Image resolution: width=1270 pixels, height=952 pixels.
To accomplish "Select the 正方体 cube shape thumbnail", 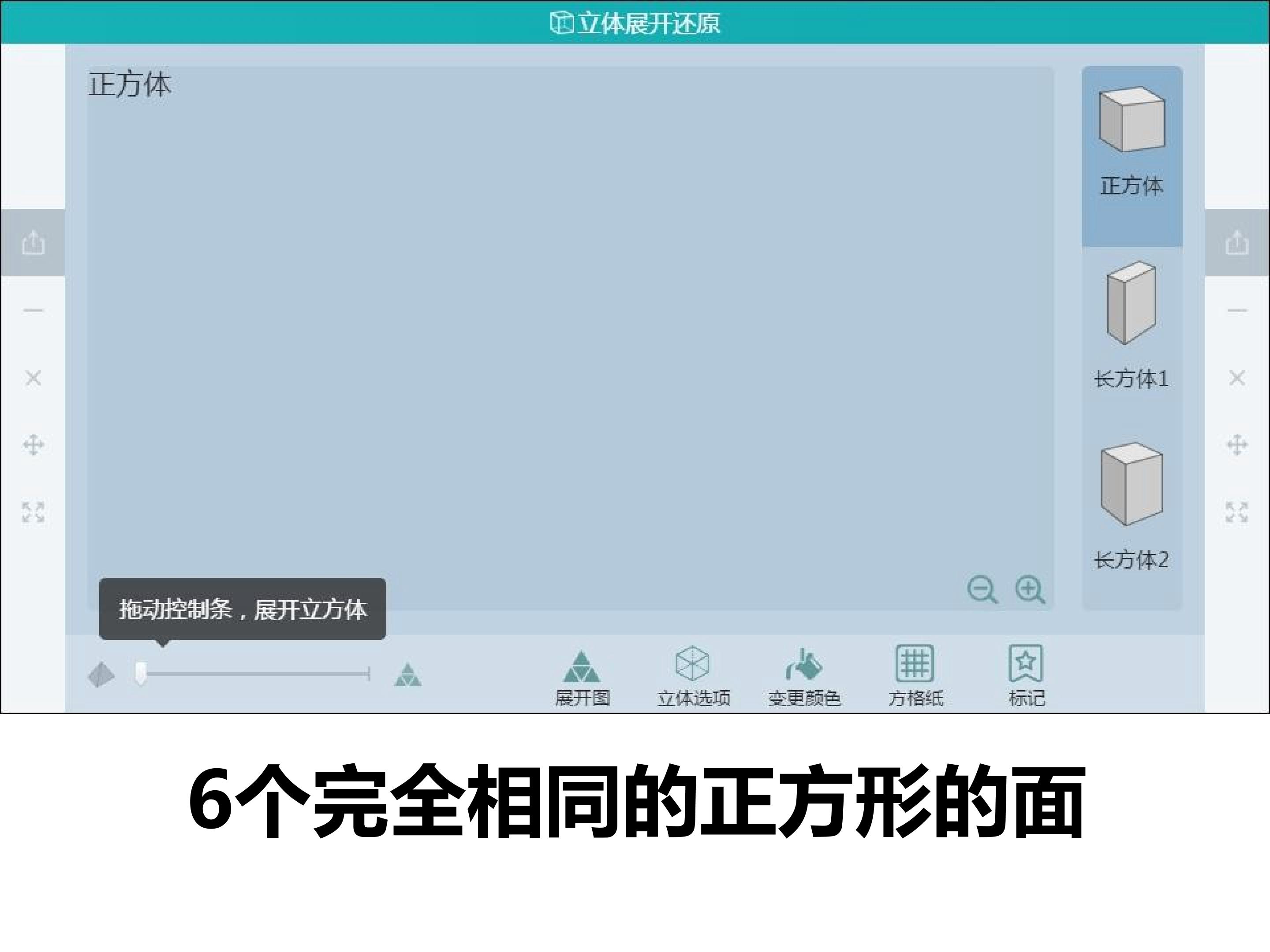I will coord(1132,119).
